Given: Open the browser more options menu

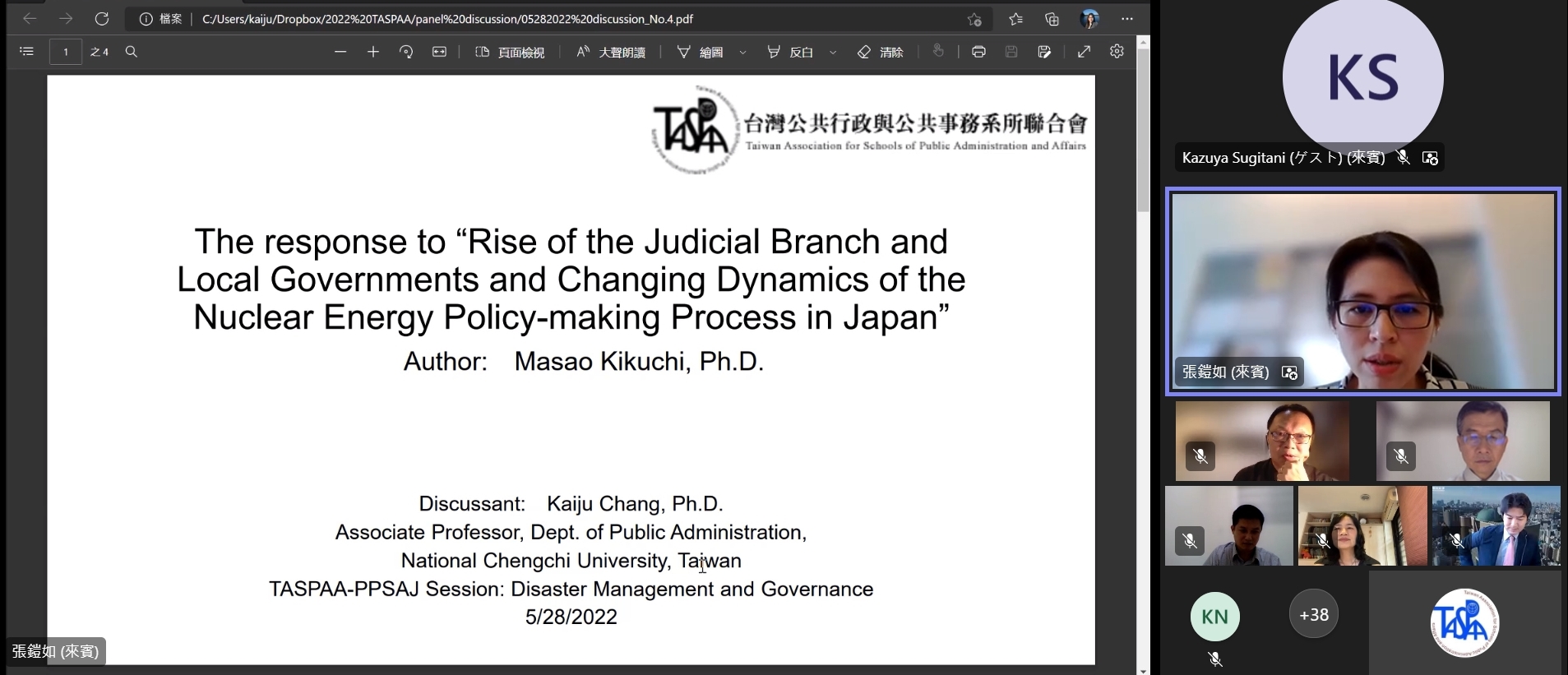Looking at the screenshot, I should tap(1127, 19).
